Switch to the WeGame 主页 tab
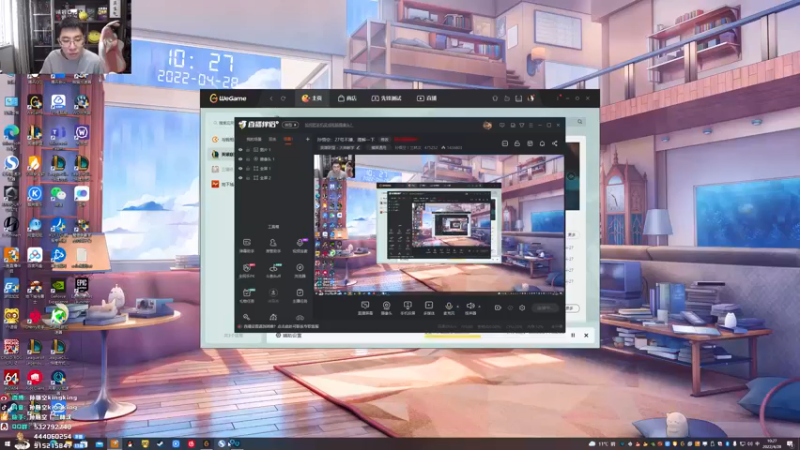Viewport: 800px width, 450px height. pyautogui.click(x=312, y=98)
